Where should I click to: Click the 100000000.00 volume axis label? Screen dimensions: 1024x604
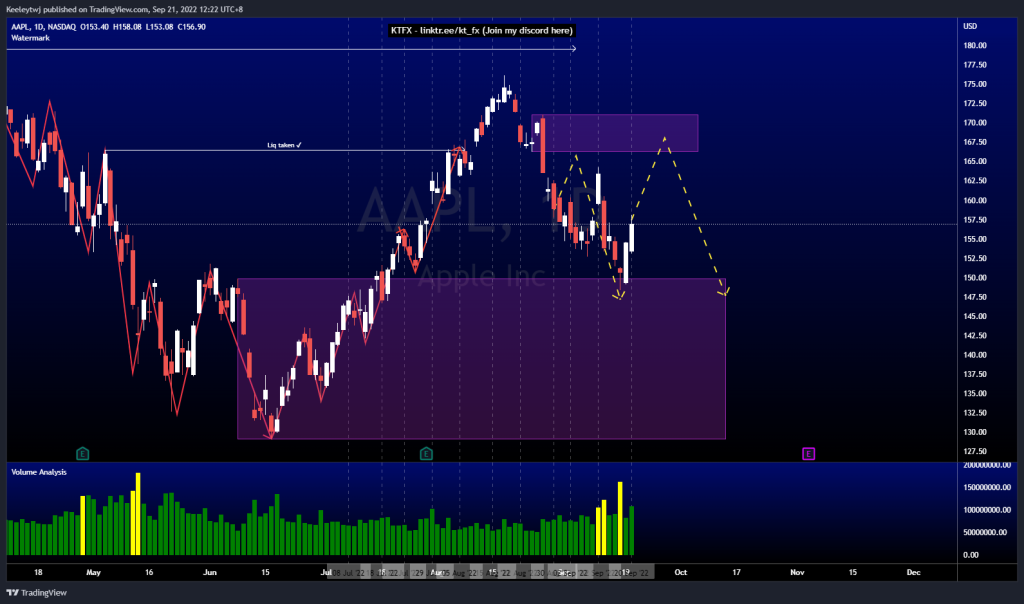pos(987,510)
